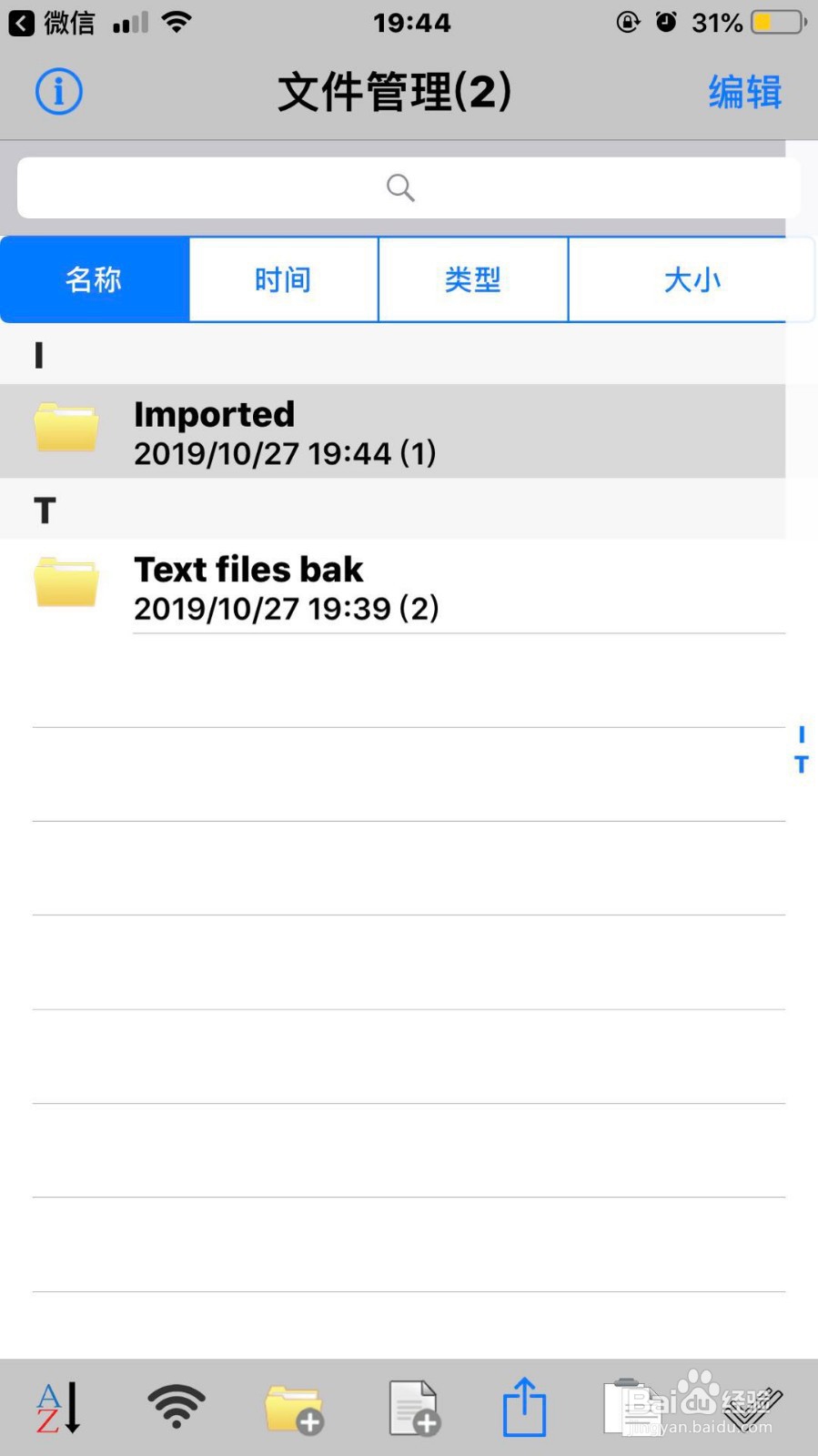Create a new folder with add-folder icon
This screenshot has width=818, height=1456.
[x=293, y=1409]
